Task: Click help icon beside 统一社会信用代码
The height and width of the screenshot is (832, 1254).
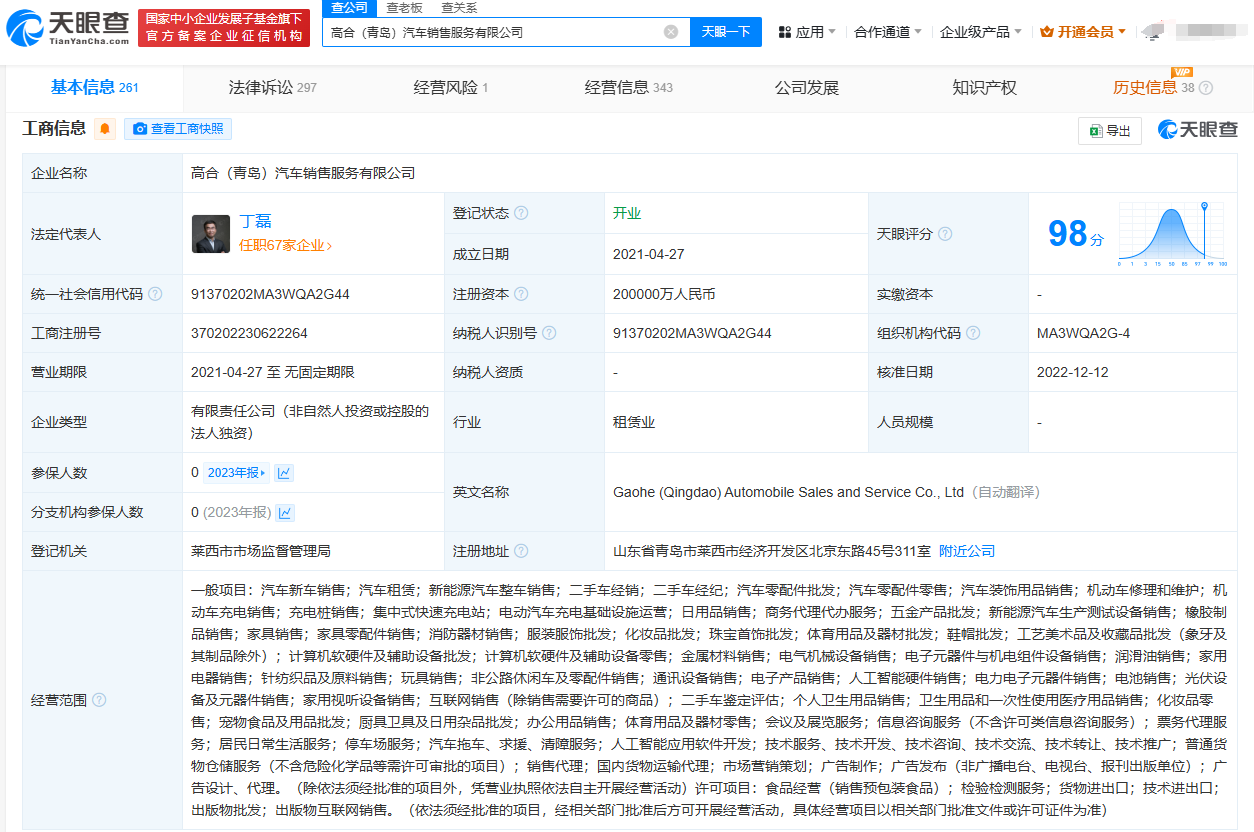Action: [x=155, y=294]
